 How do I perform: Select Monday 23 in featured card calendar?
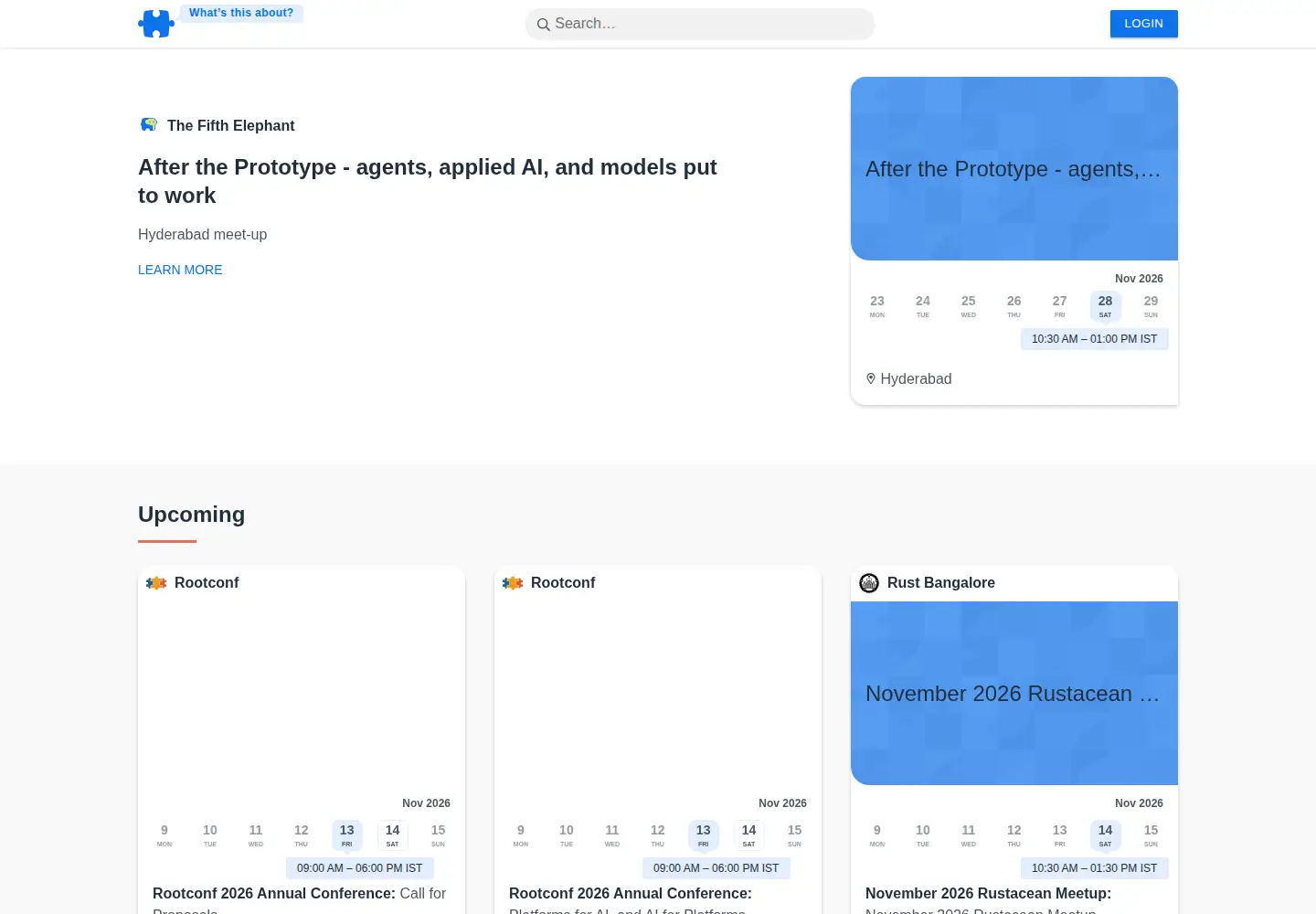(x=877, y=306)
